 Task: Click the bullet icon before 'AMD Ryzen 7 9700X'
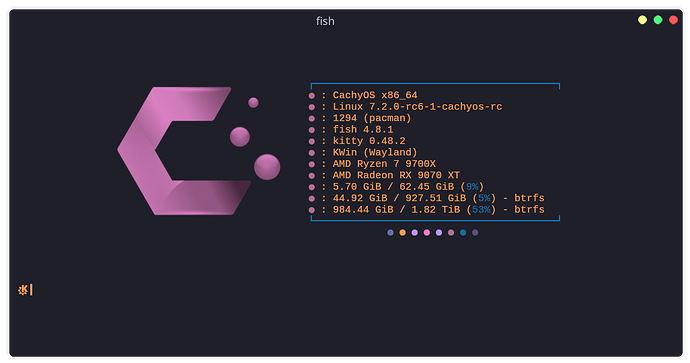(x=312, y=164)
